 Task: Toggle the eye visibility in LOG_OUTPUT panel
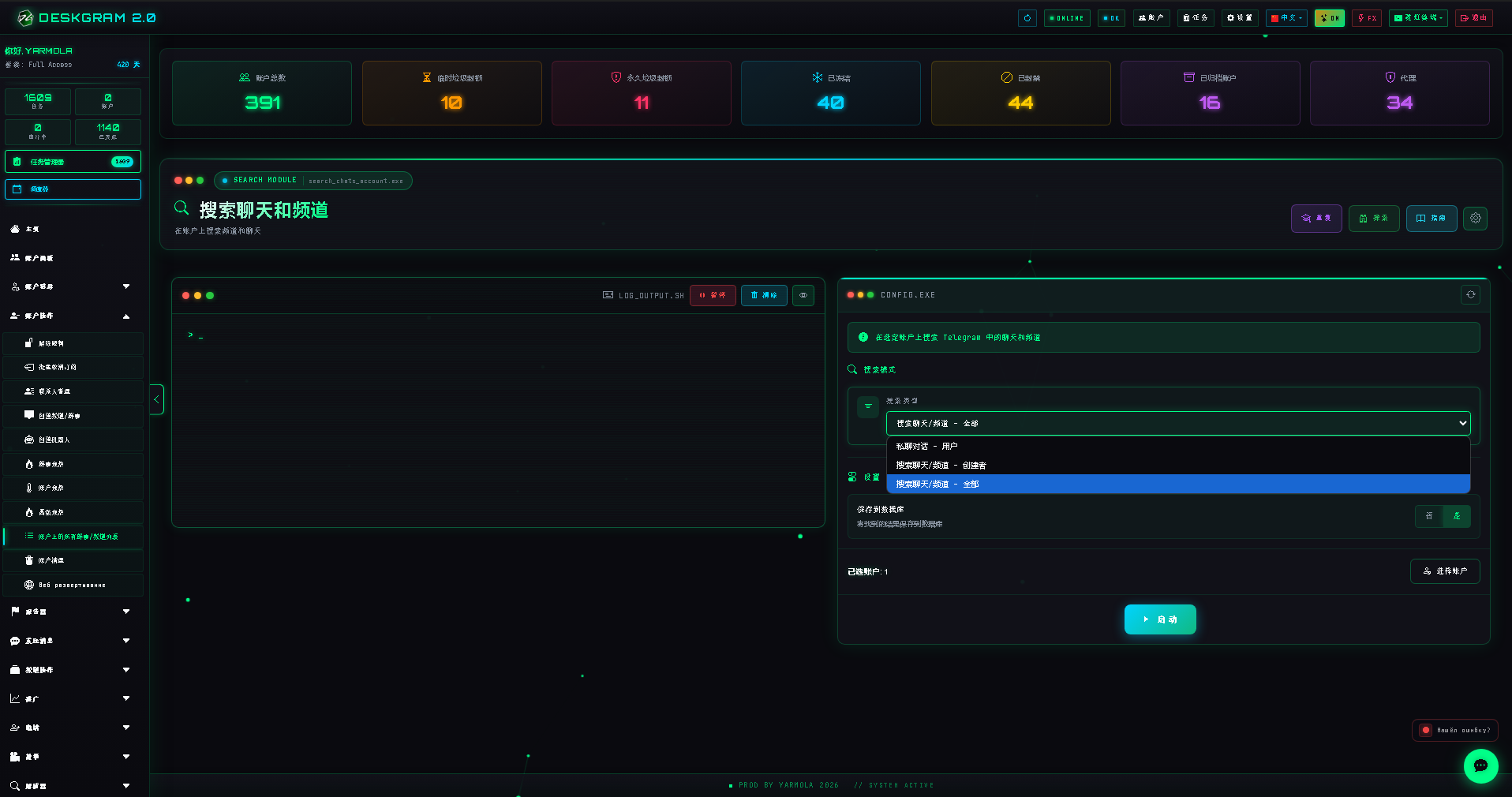click(x=803, y=295)
